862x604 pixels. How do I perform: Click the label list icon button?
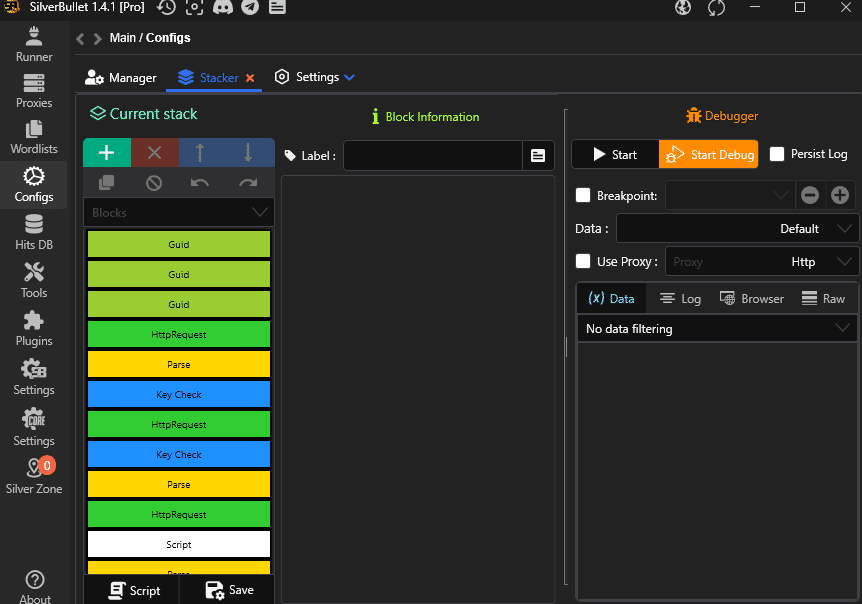pos(538,156)
